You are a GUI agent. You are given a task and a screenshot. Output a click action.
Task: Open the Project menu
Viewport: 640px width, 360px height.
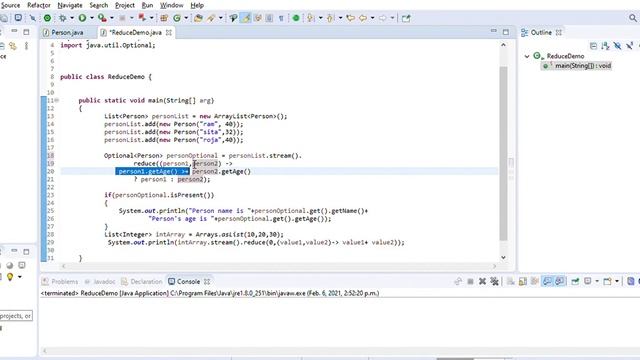(x=124, y=5)
